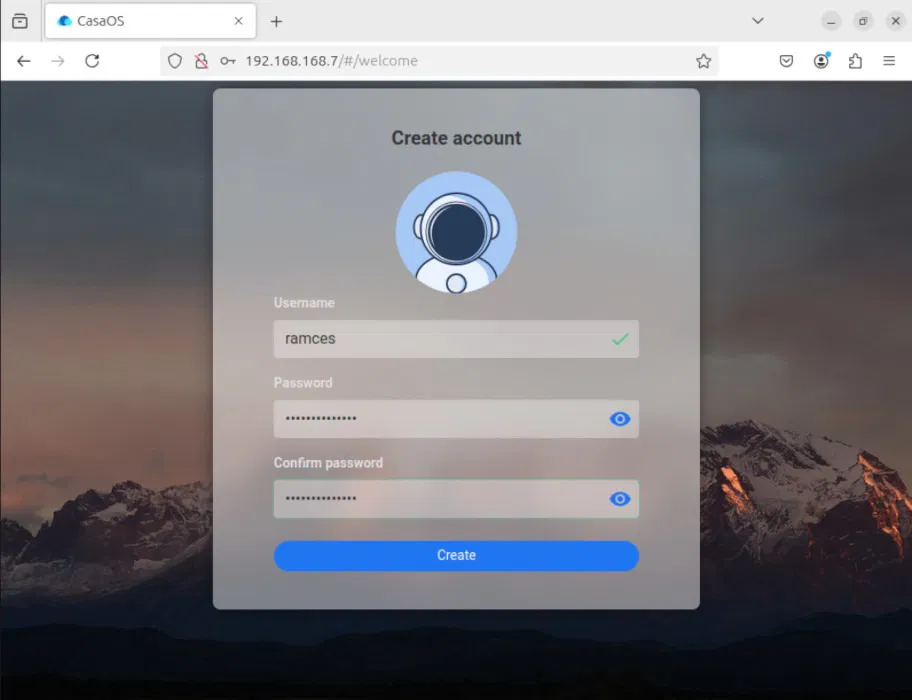The image size is (912, 700).
Task: Click the back navigation arrow
Action: point(23,60)
